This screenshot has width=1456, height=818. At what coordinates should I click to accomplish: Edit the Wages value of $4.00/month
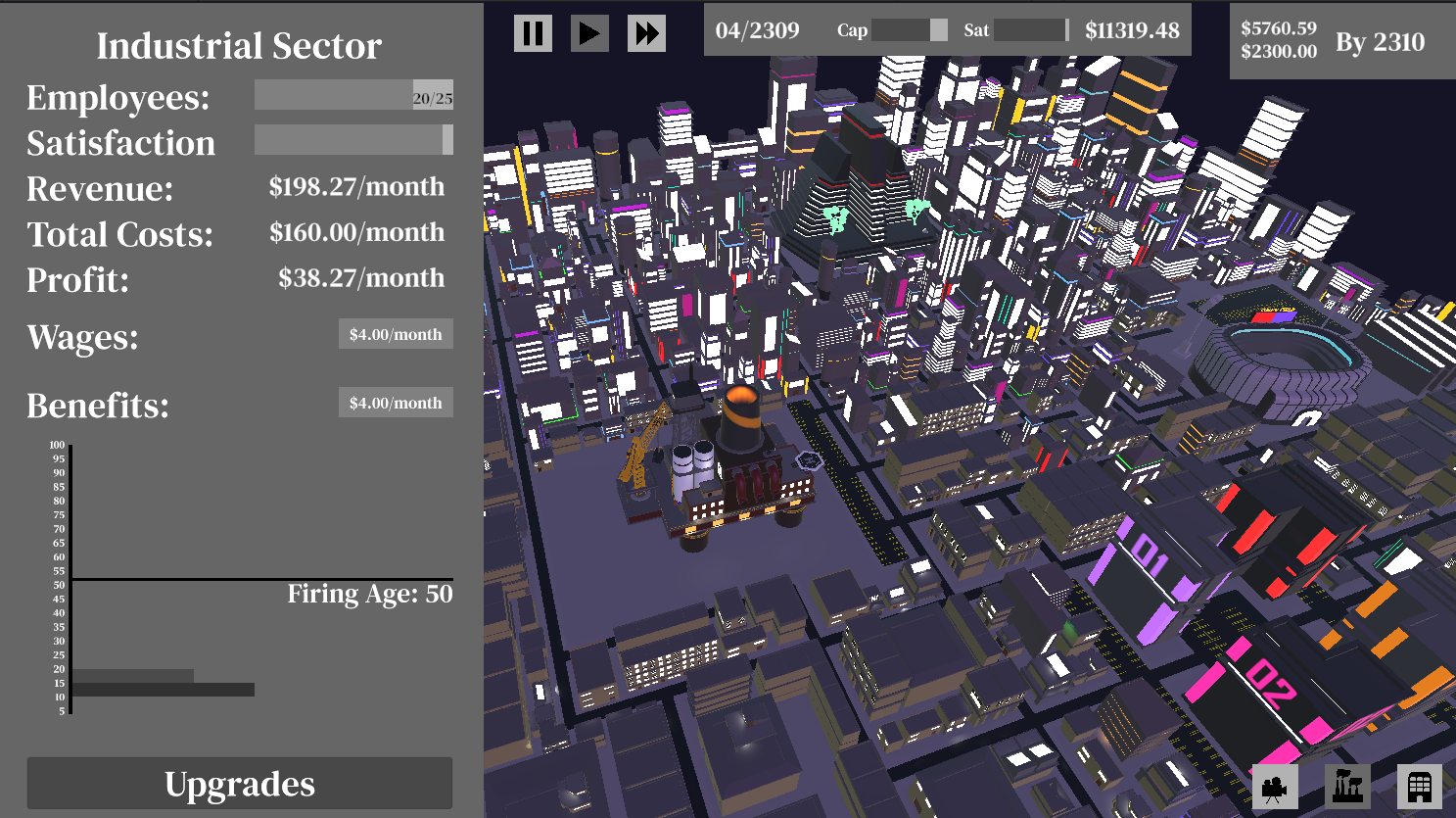396,333
